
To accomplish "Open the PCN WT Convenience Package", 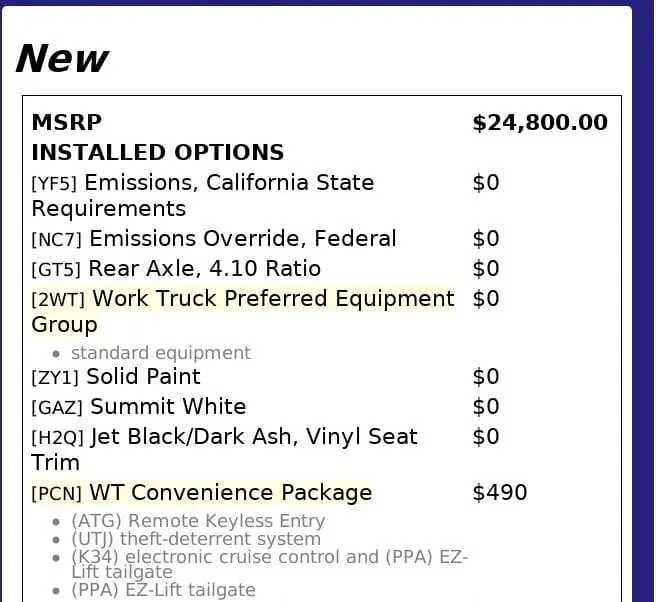I will (x=202, y=493).
